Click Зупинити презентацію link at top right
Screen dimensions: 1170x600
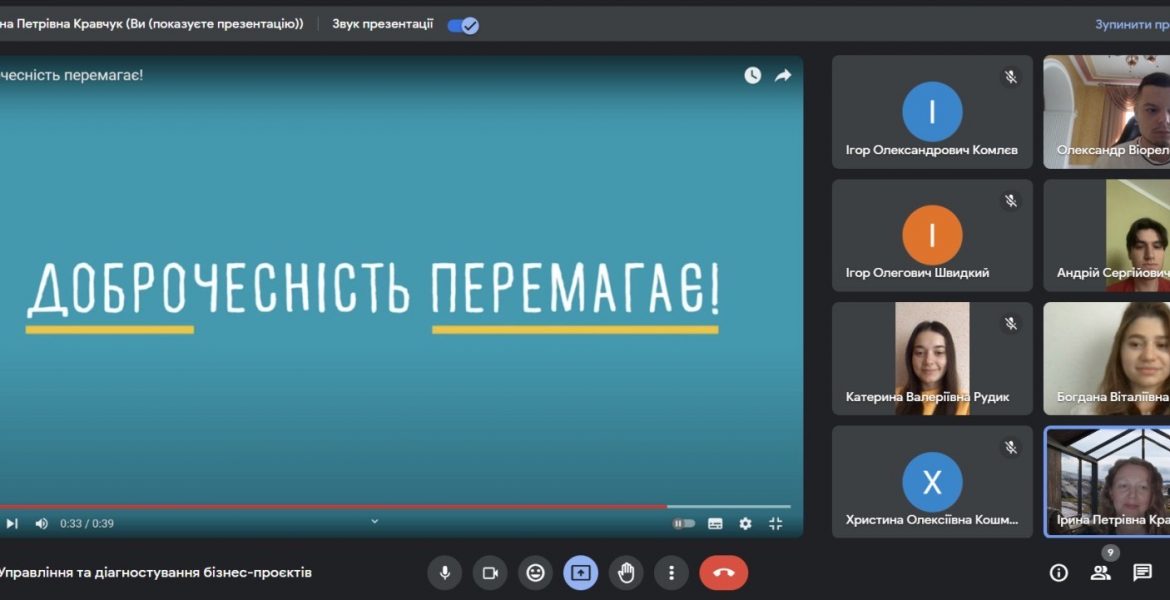click(x=1132, y=25)
